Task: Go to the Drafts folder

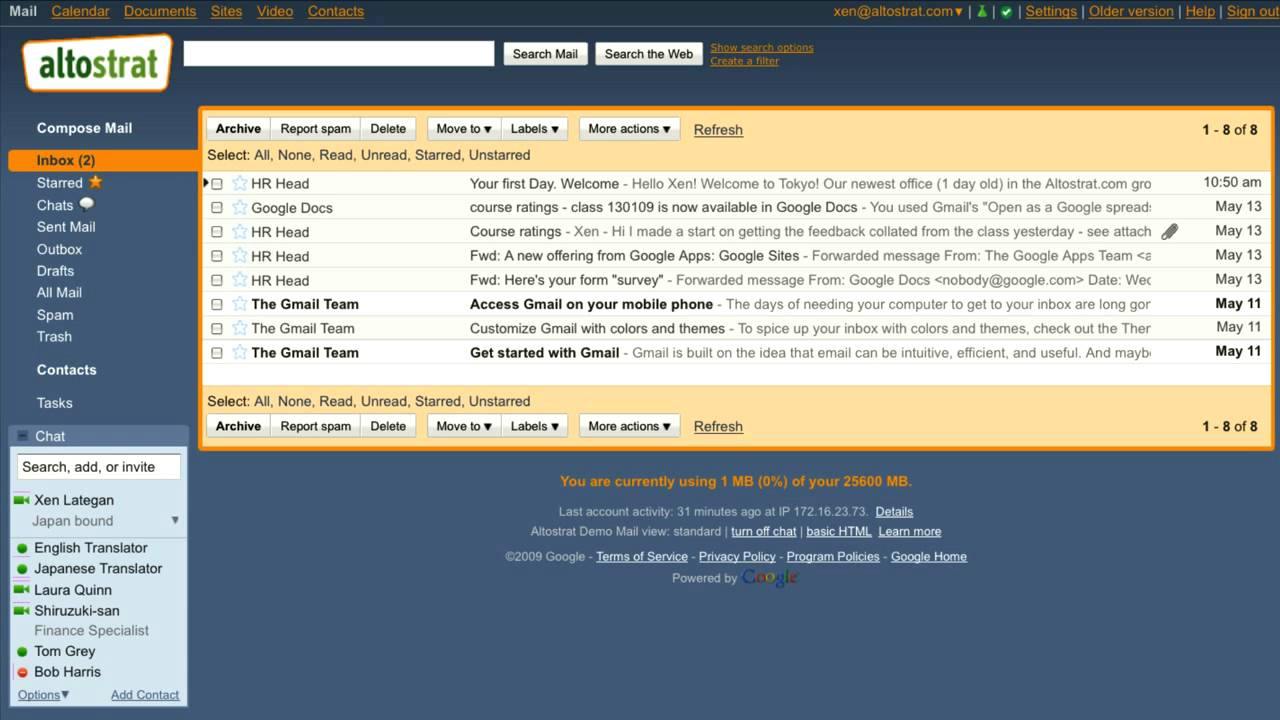Action: (55, 271)
